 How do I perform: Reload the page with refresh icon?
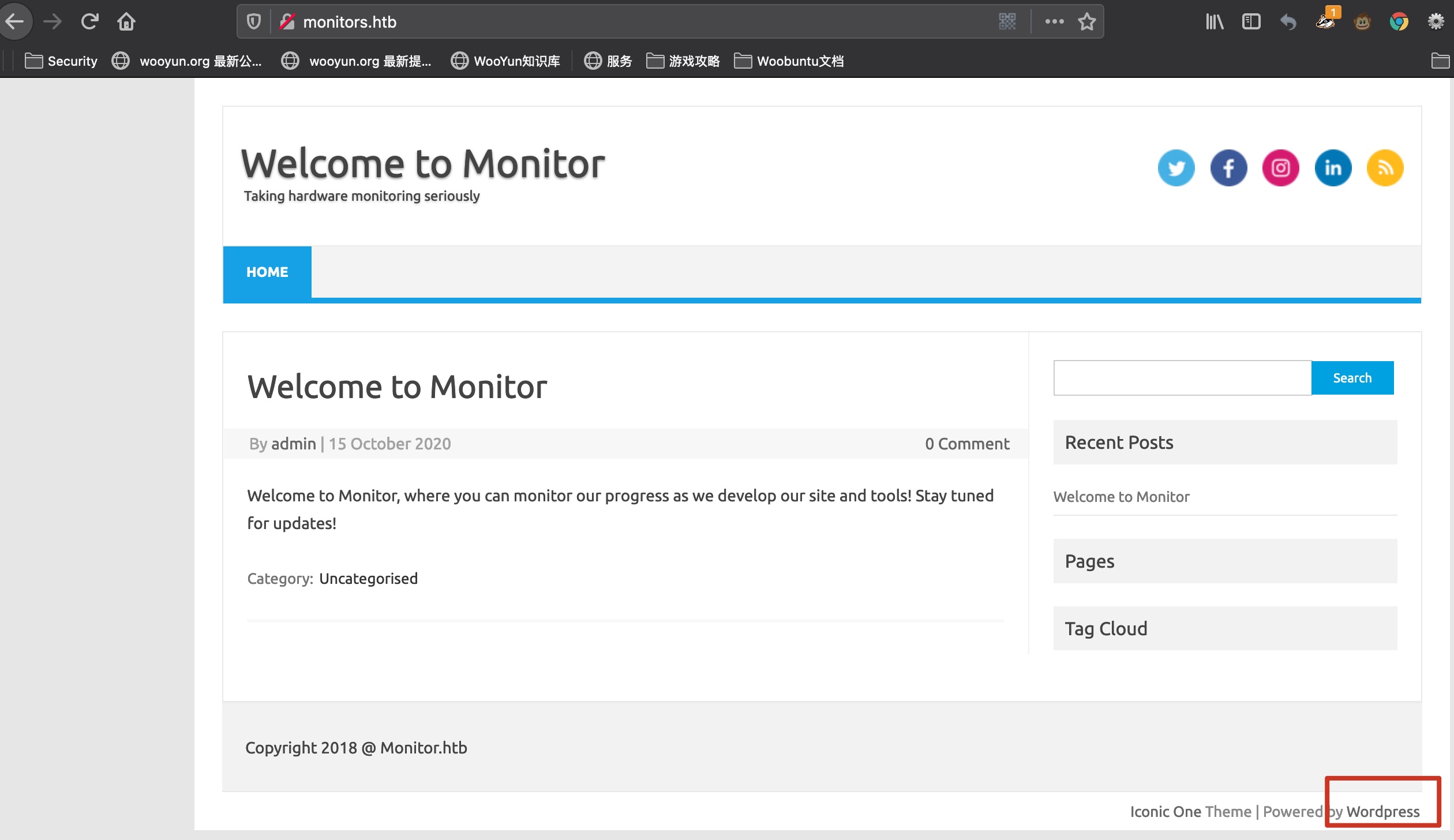(89, 22)
